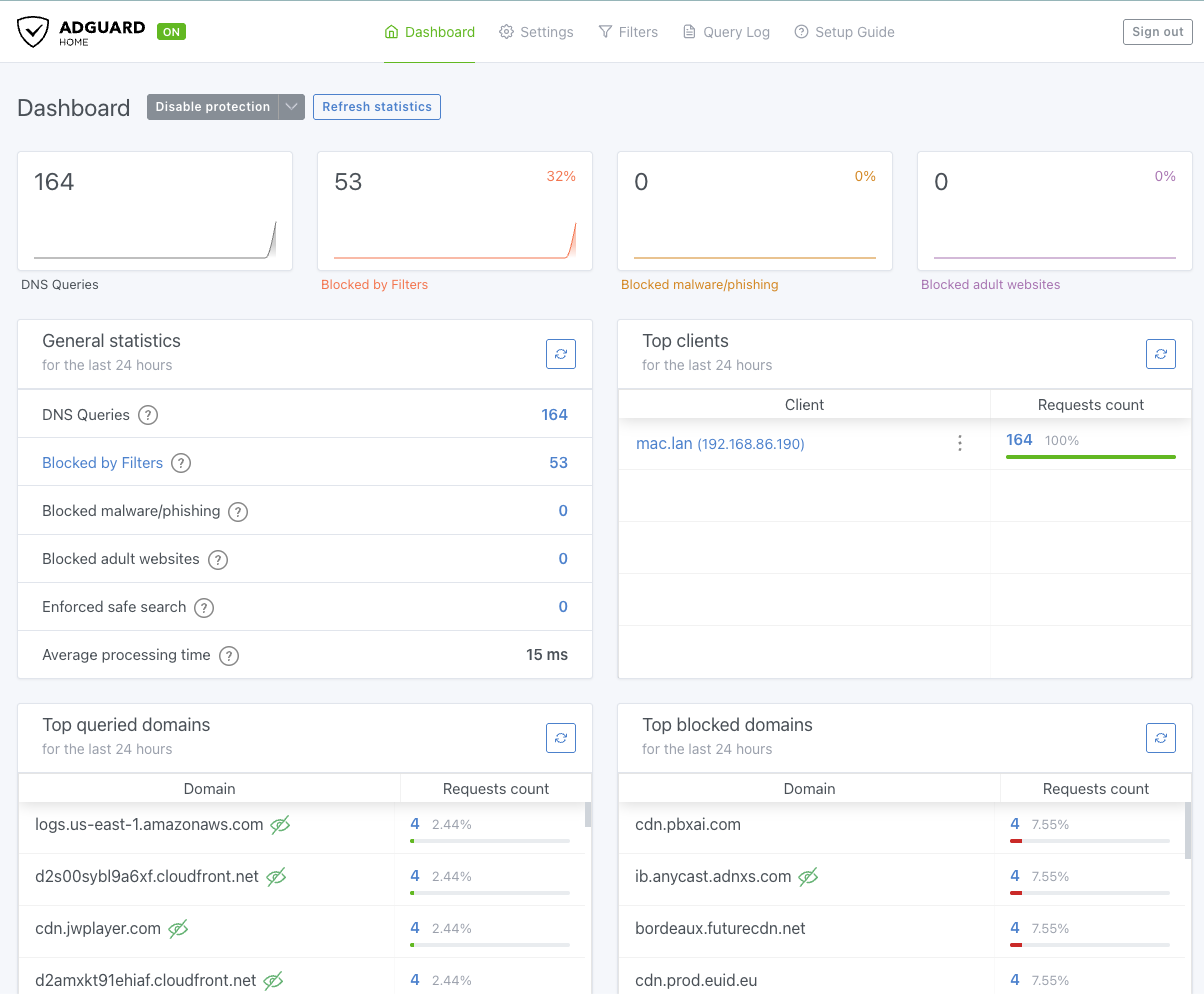This screenshot has height=994, width=1204.
Task: Click the ON status badge
Action: click(171, 32)
